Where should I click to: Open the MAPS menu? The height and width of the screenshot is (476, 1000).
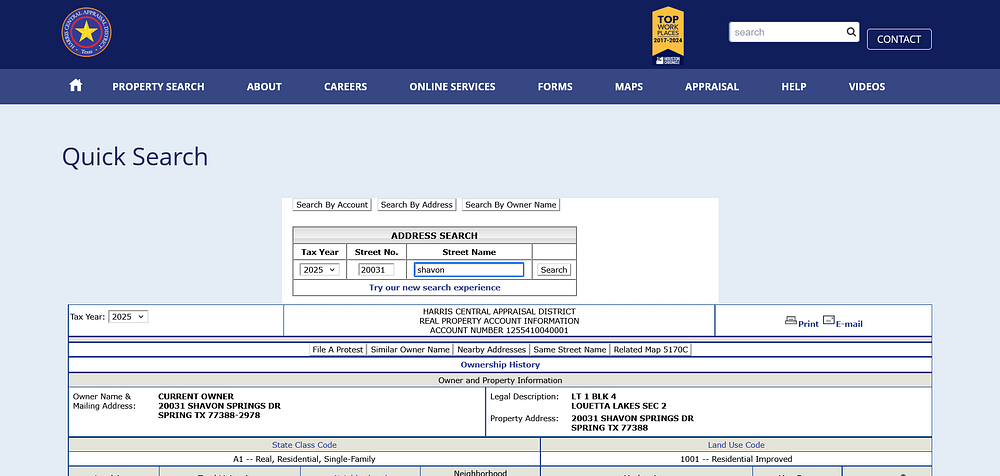pyautogui.click(x=629, y=87)
